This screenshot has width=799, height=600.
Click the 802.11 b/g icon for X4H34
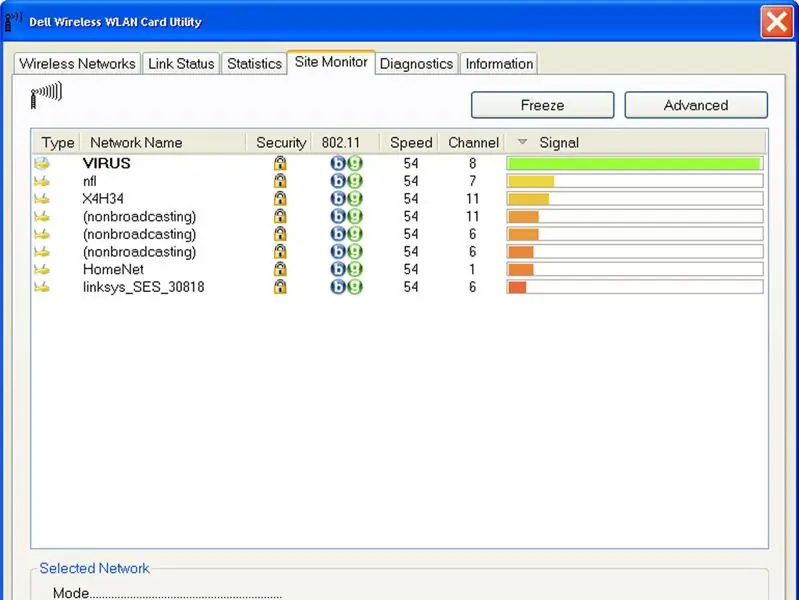(x=347, y=199)
